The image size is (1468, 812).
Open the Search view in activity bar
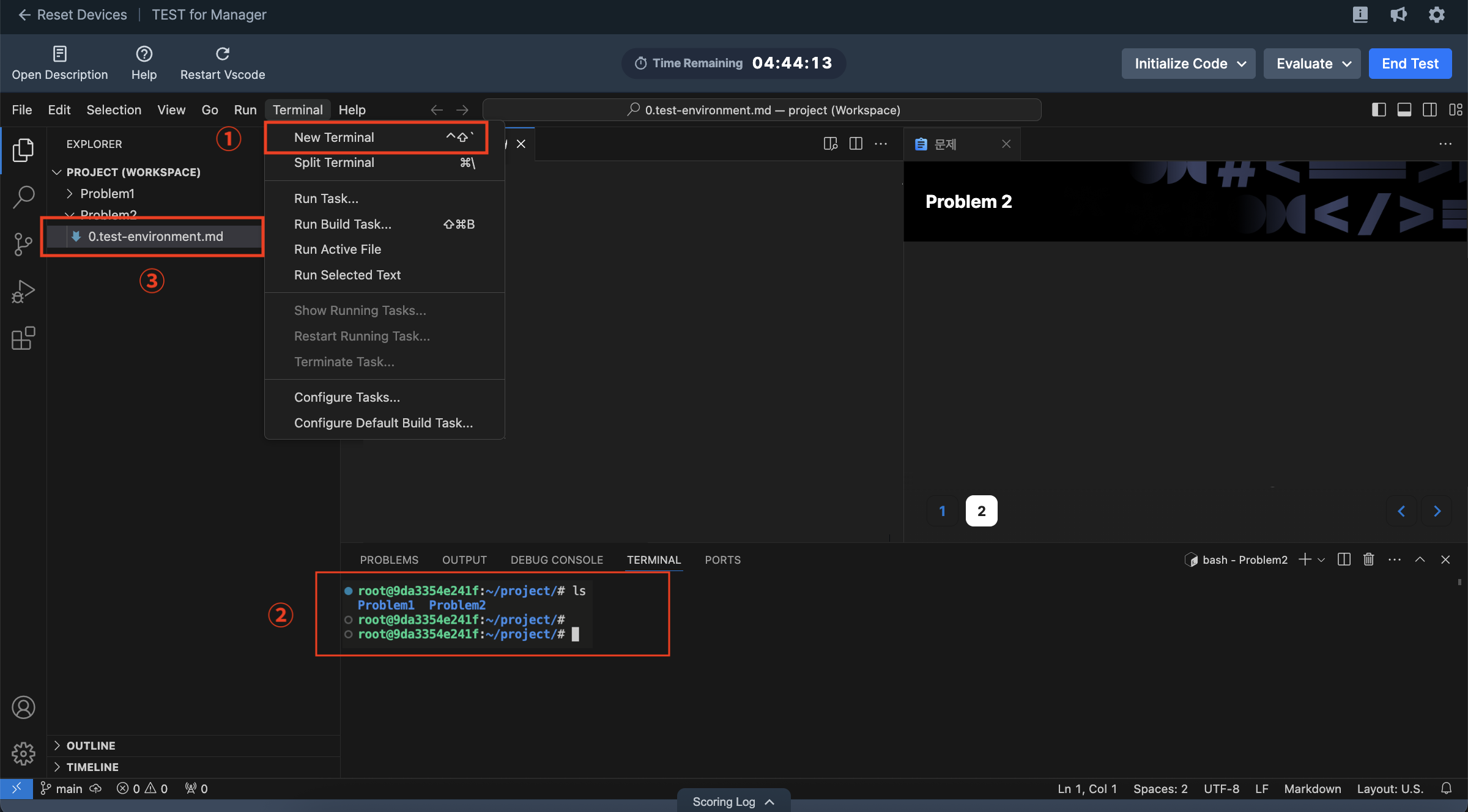coord(23,197)
